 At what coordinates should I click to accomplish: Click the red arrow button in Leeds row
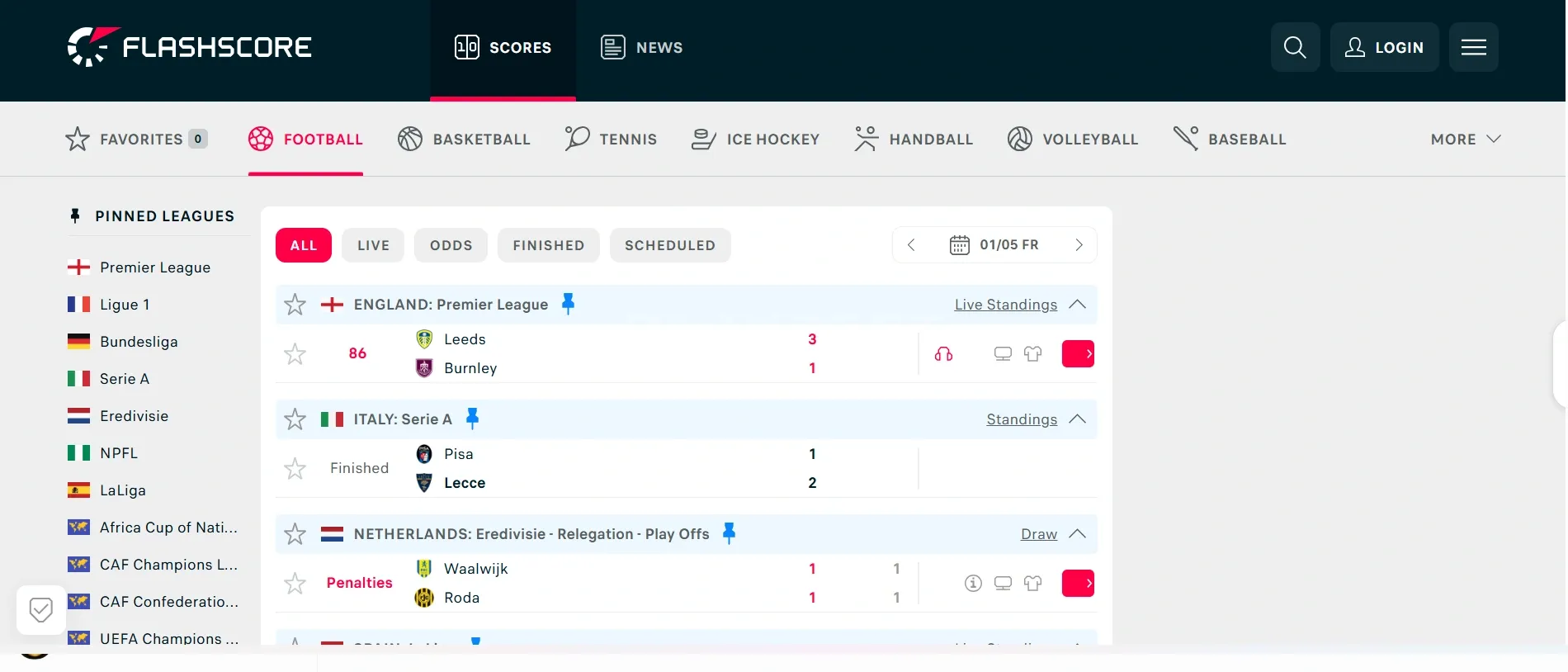click(1078, 354)
